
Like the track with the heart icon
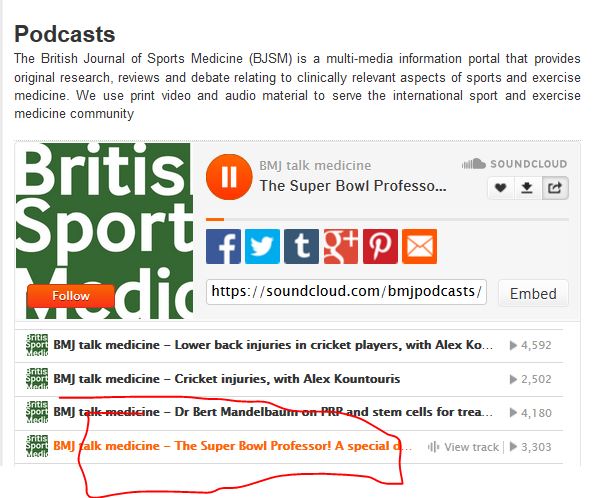(501, 187)
